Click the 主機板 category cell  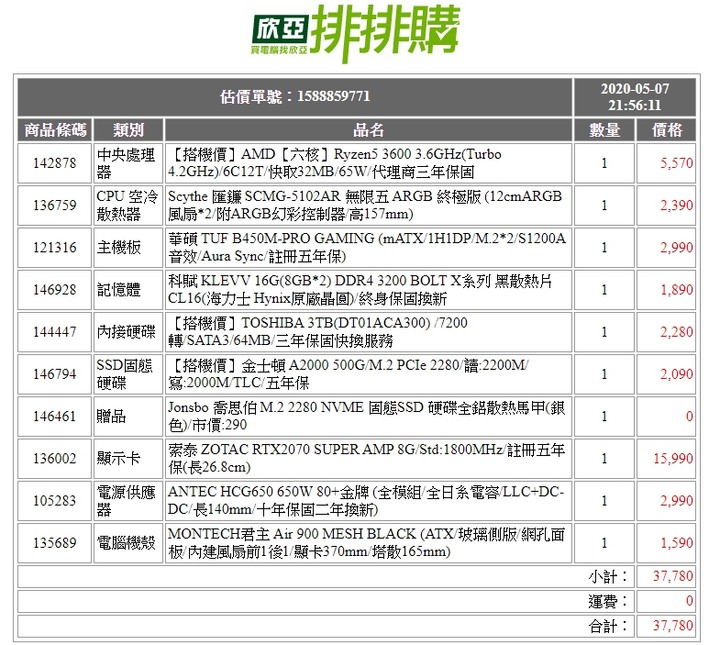click(128, 247)
